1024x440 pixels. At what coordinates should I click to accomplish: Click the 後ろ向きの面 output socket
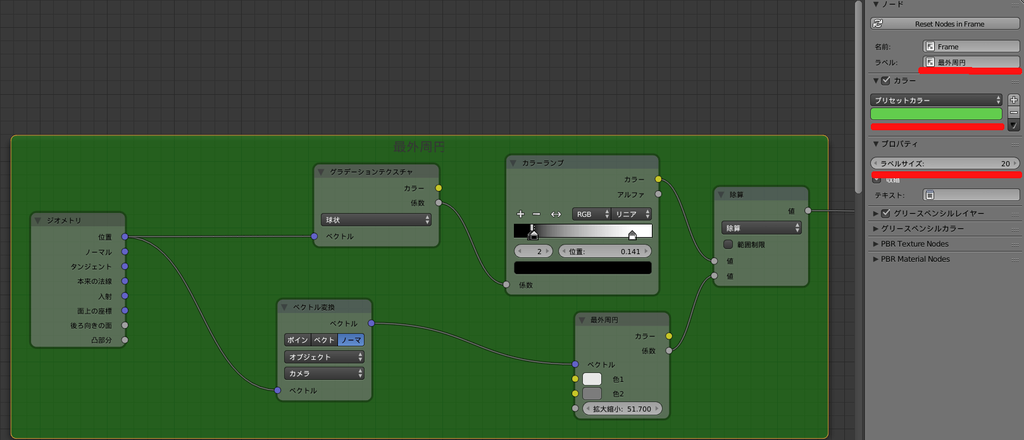pyautogui.click(x=124, y=325)
